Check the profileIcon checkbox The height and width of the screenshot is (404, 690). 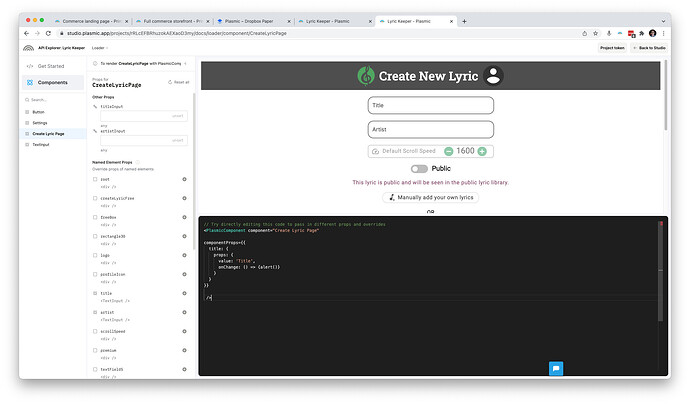(95, 274)
